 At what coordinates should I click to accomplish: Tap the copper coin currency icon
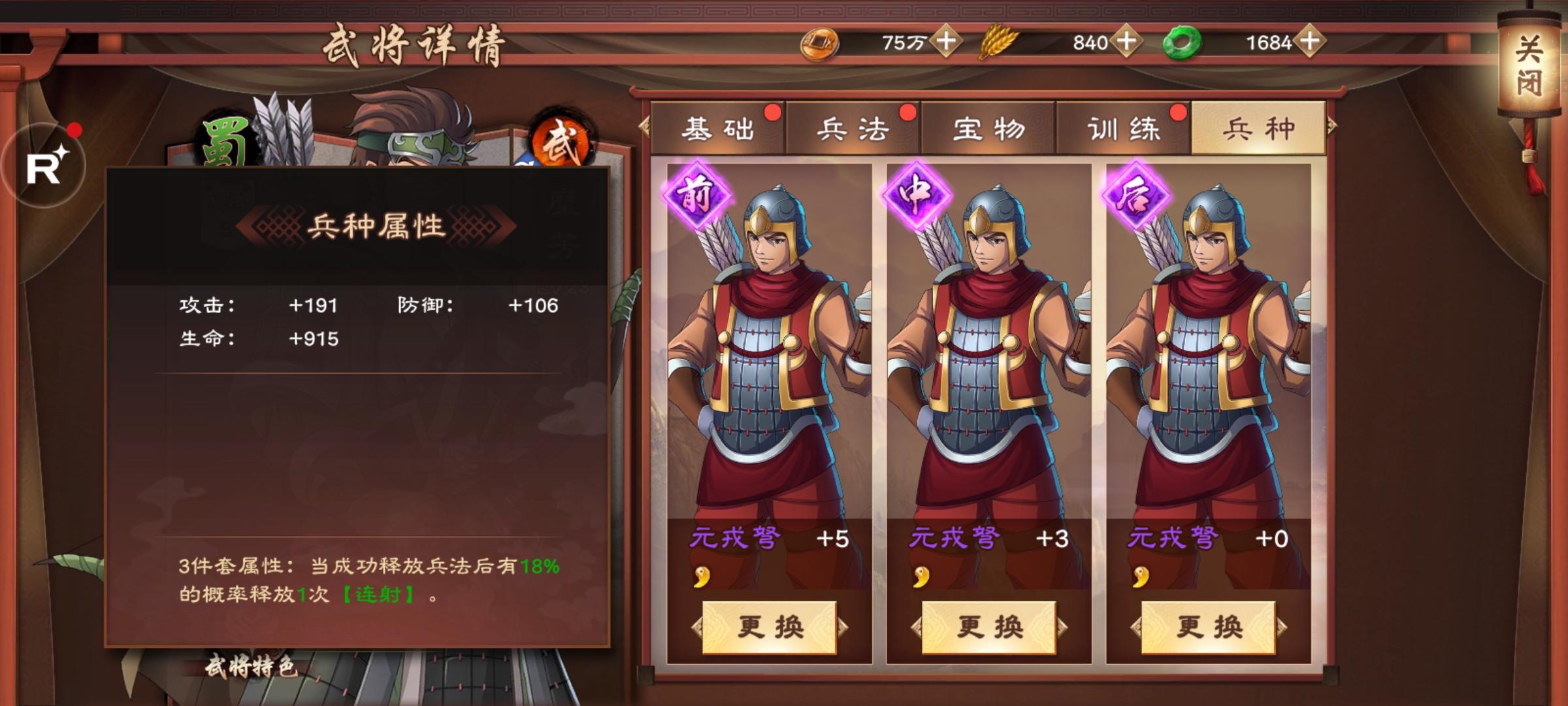point(820,44)
